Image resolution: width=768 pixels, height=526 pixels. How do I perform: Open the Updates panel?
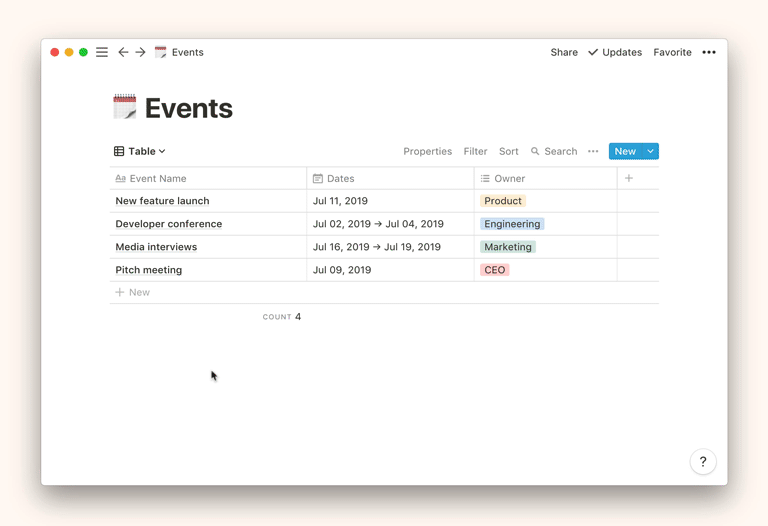(615, 52)
